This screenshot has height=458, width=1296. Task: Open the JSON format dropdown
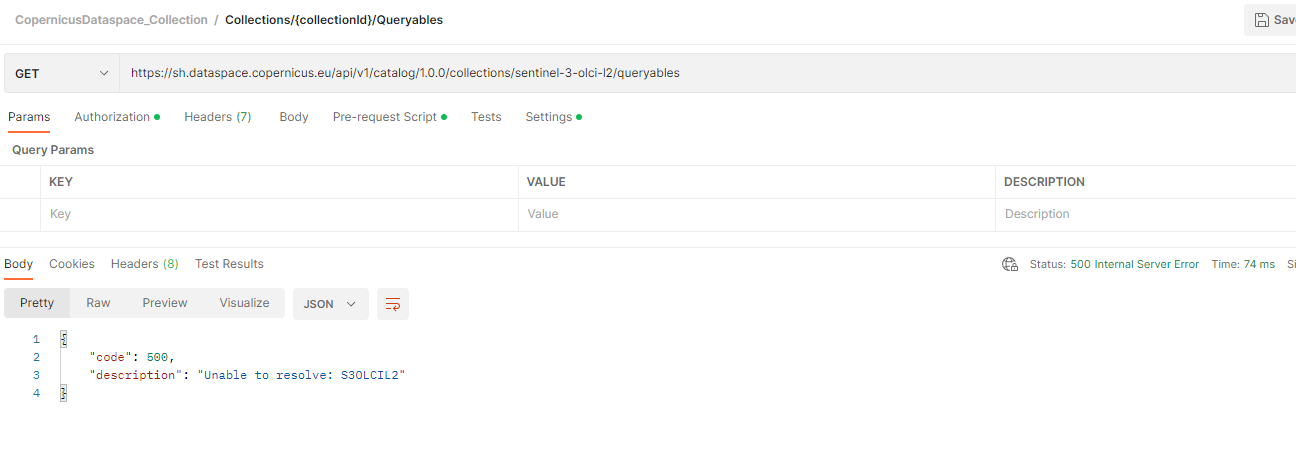point(330,304)
